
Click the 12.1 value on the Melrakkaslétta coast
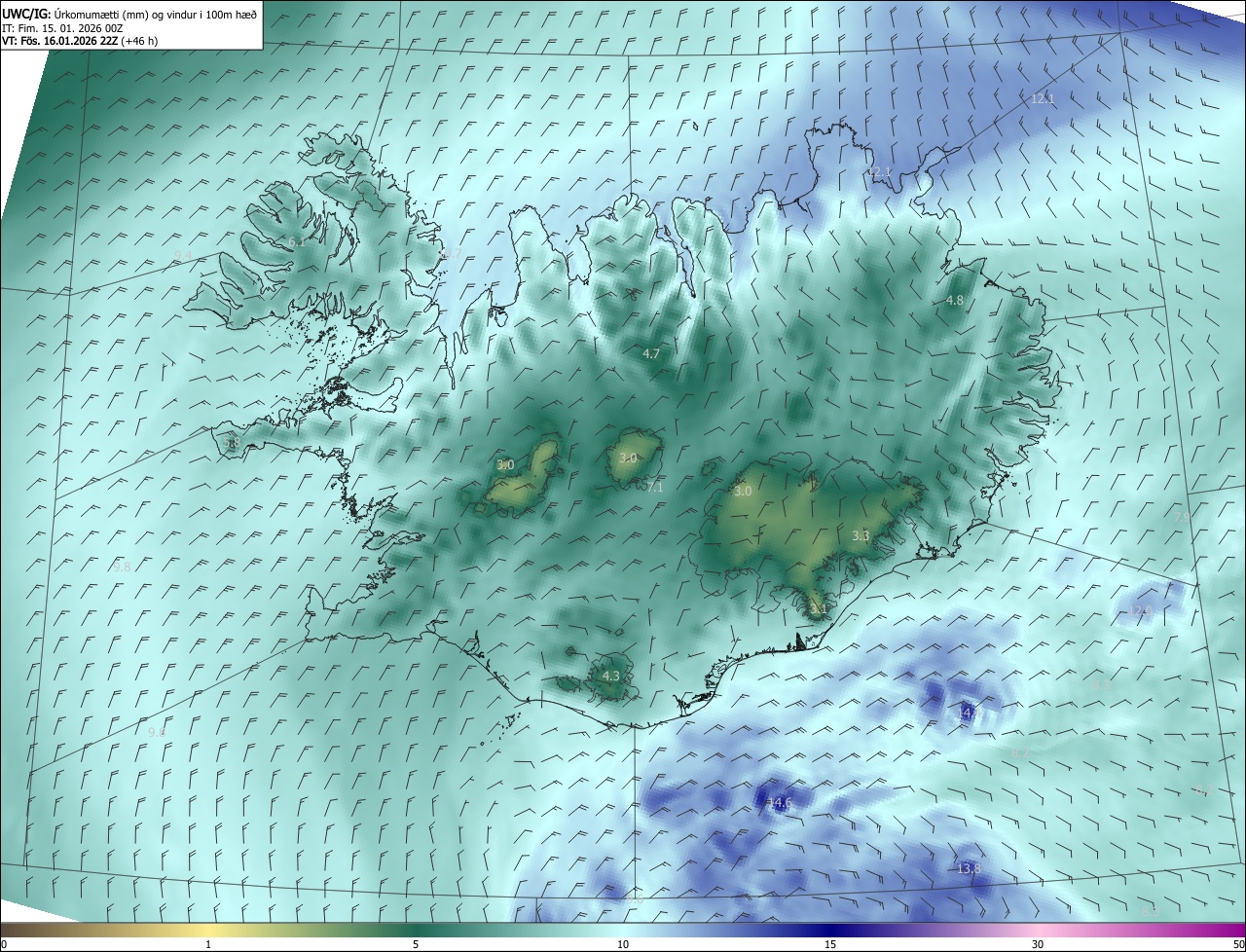[x=879, y=171]
